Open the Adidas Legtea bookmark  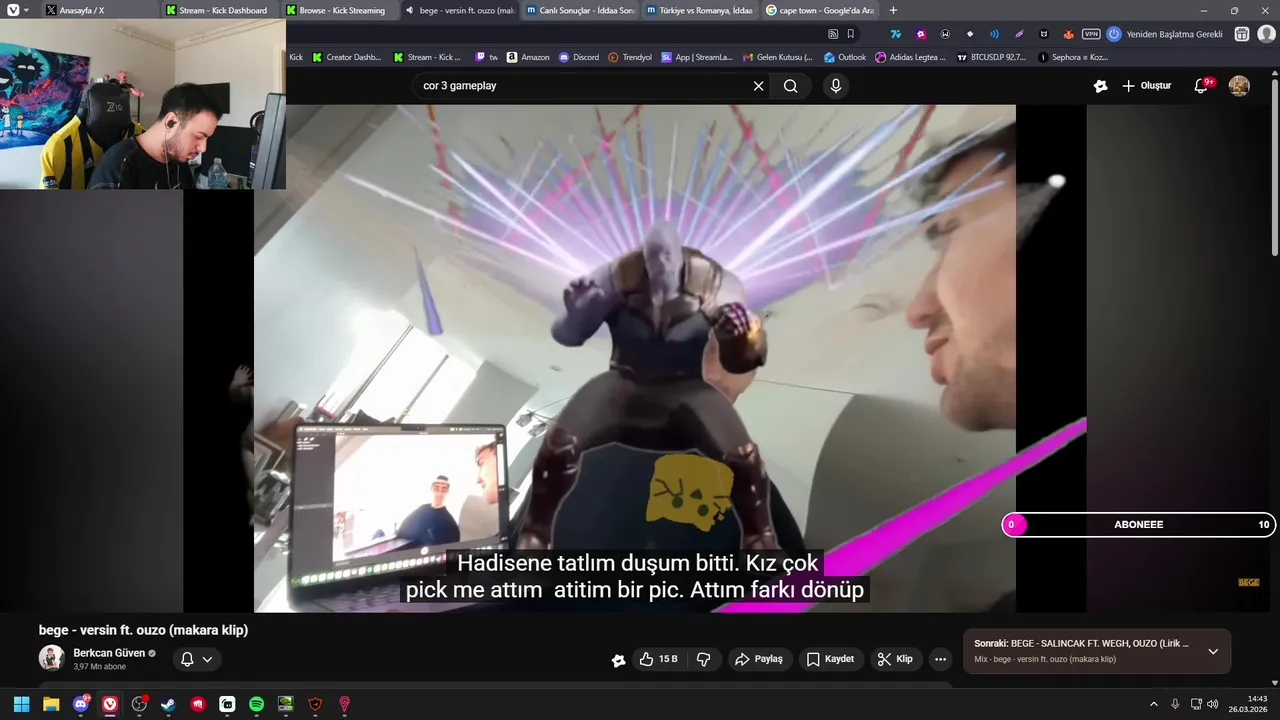(x=910, y=57)
